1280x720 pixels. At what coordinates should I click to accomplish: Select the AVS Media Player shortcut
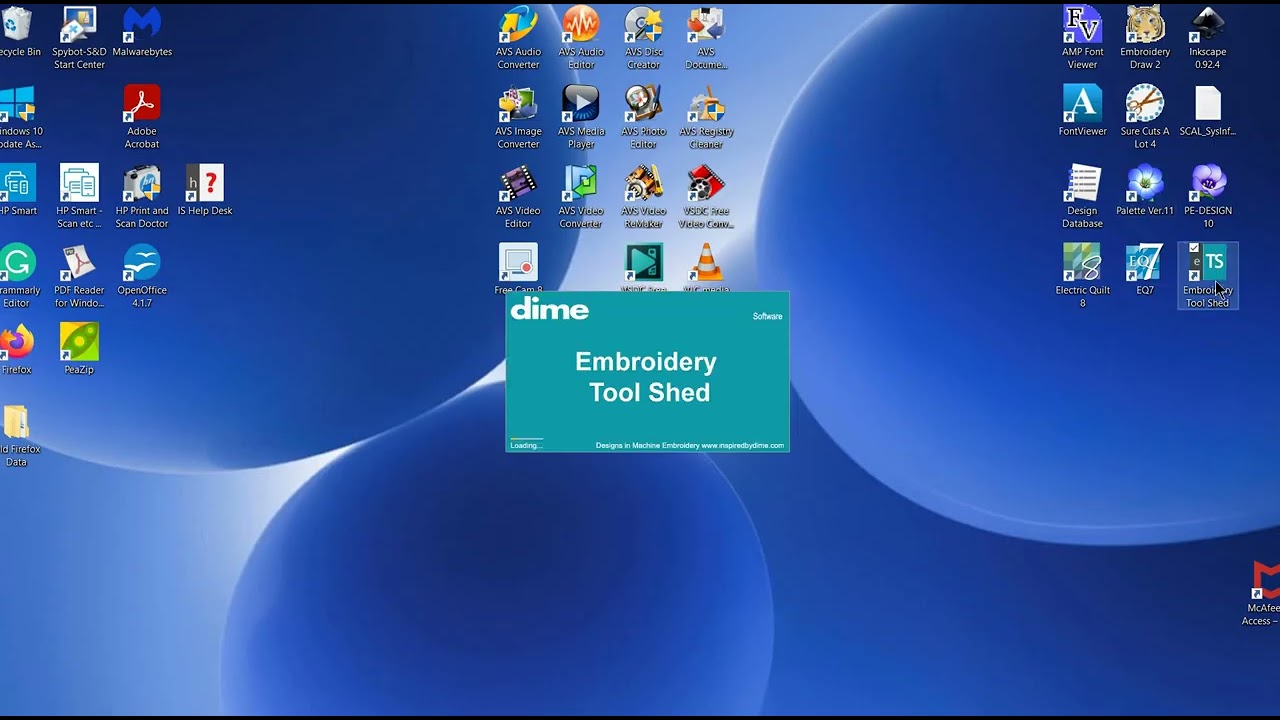coord(581,117)
